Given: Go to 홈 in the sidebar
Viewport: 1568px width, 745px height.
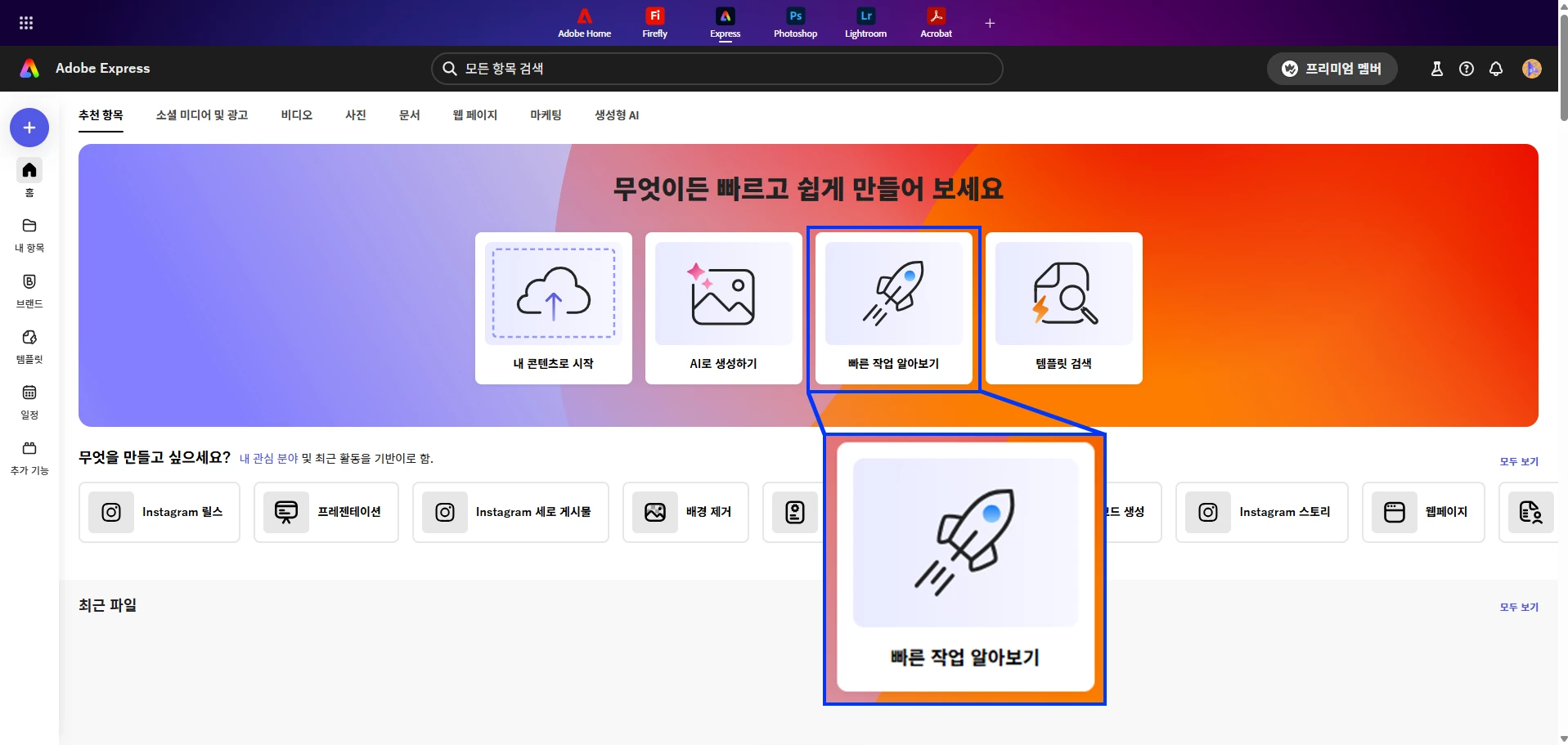Looking at the screenshot, I should pos(29,178).
